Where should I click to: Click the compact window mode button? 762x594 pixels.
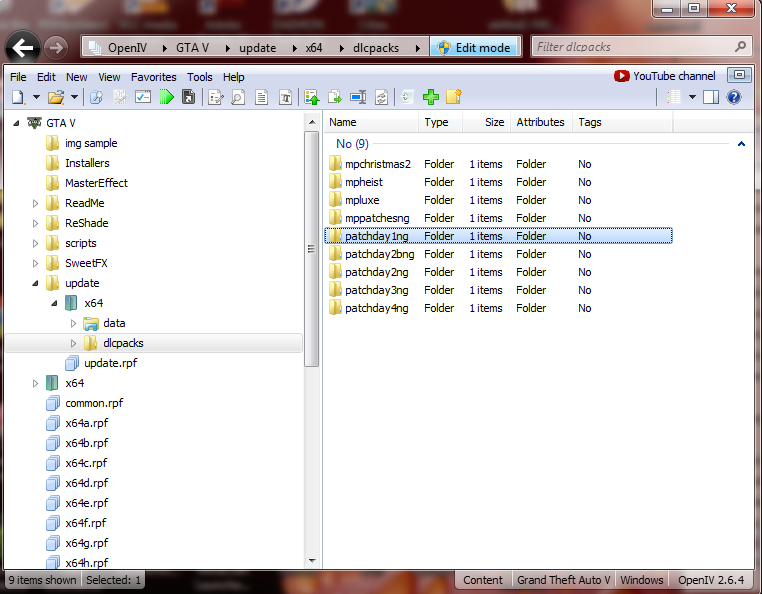point(739,75)
